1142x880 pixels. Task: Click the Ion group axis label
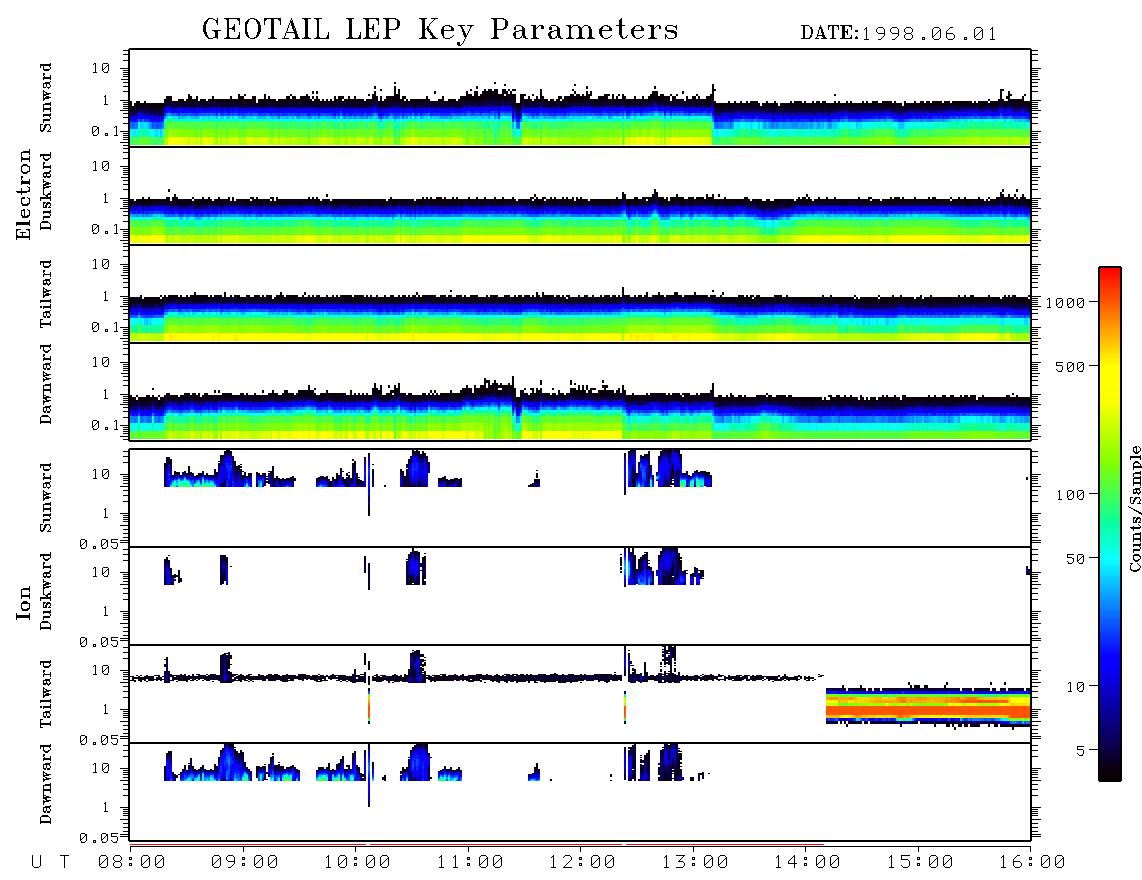pos(23,602)
